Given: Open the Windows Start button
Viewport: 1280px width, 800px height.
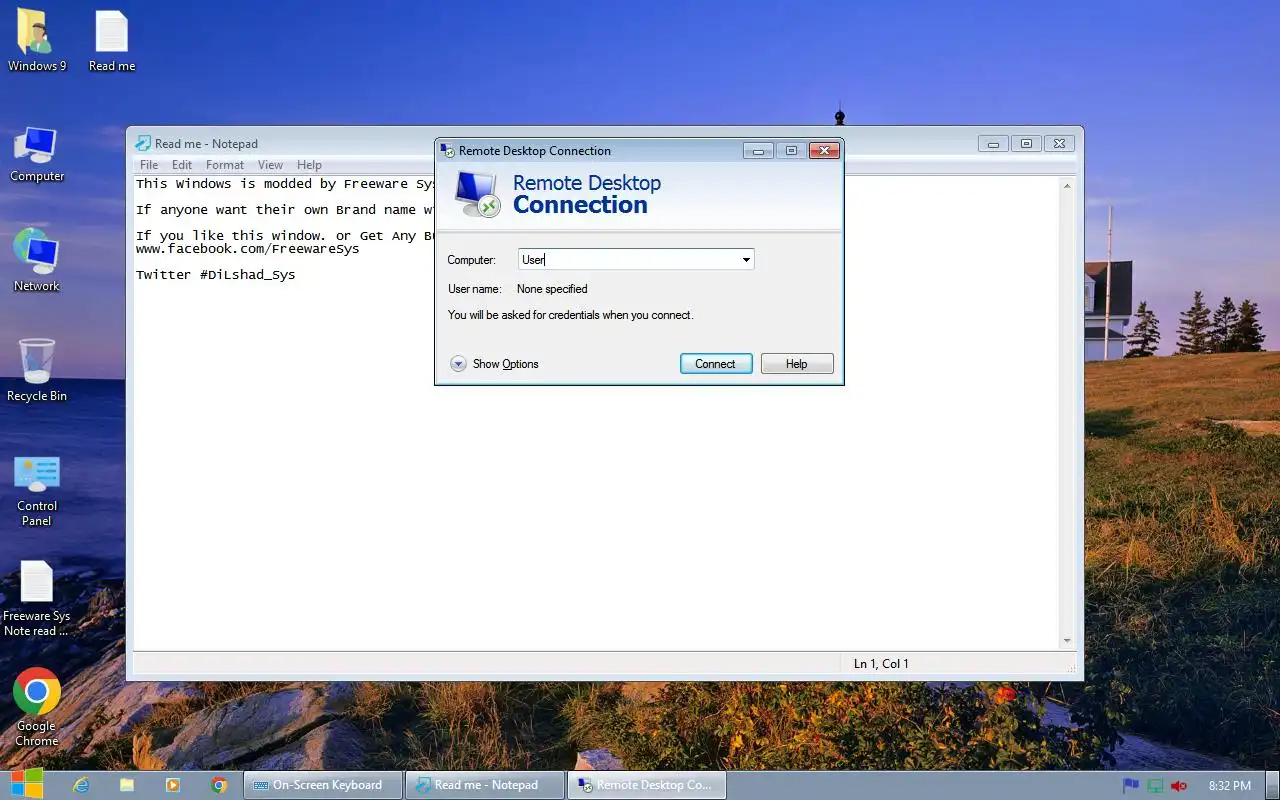Looking at the screenshot, I should (26, 784).
